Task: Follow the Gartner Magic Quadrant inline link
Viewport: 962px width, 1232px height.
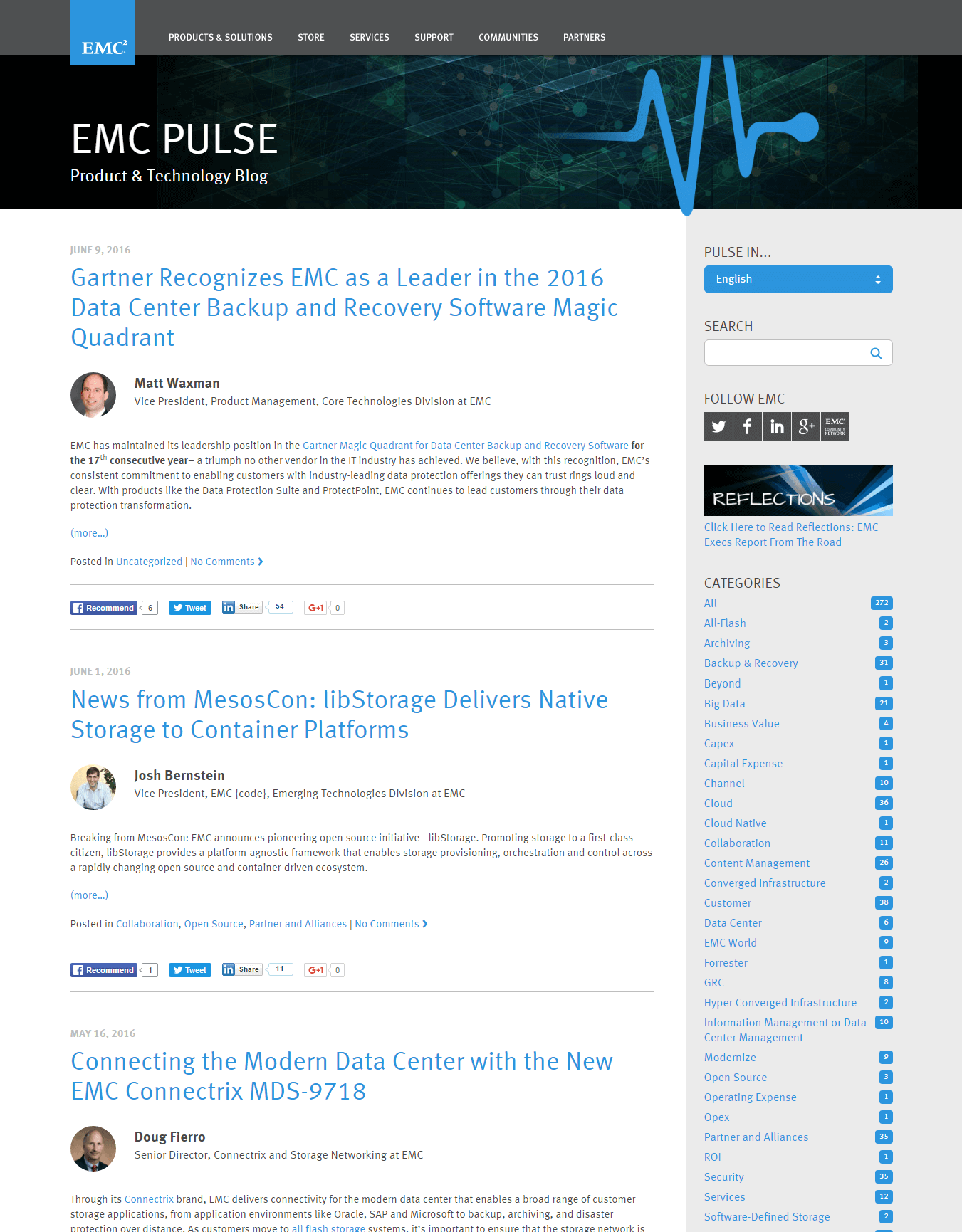Action: coord(466,446)
